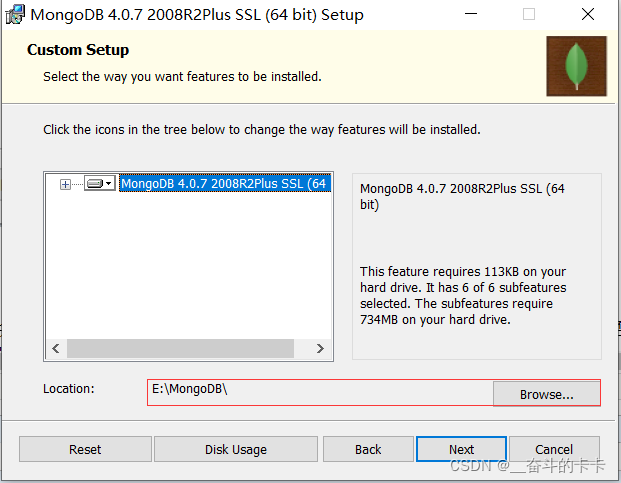Reset the feature selections

pyautogui.click(x=85, y=449)
